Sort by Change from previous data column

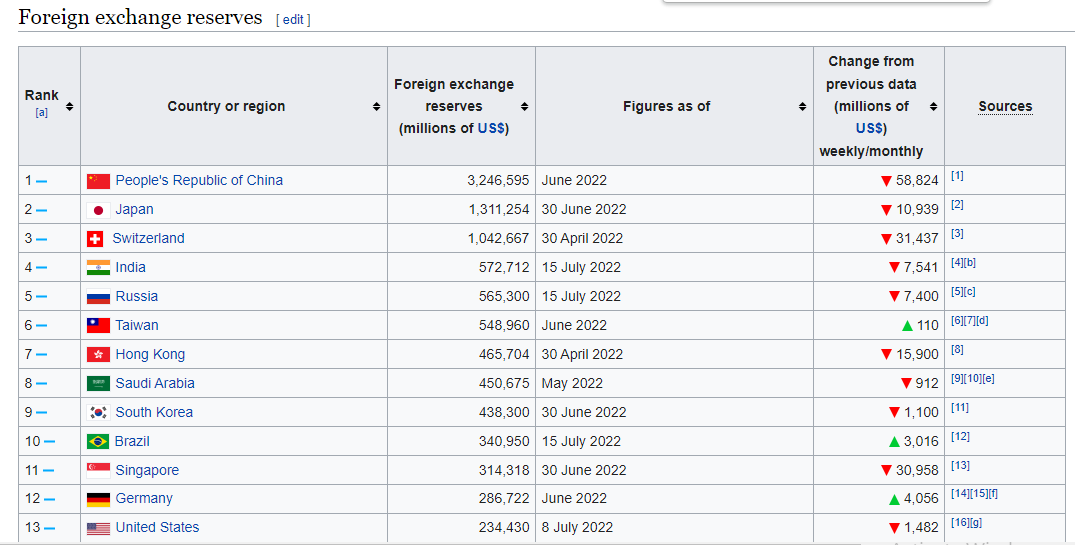pyautogui.click(x=933, y=107)
